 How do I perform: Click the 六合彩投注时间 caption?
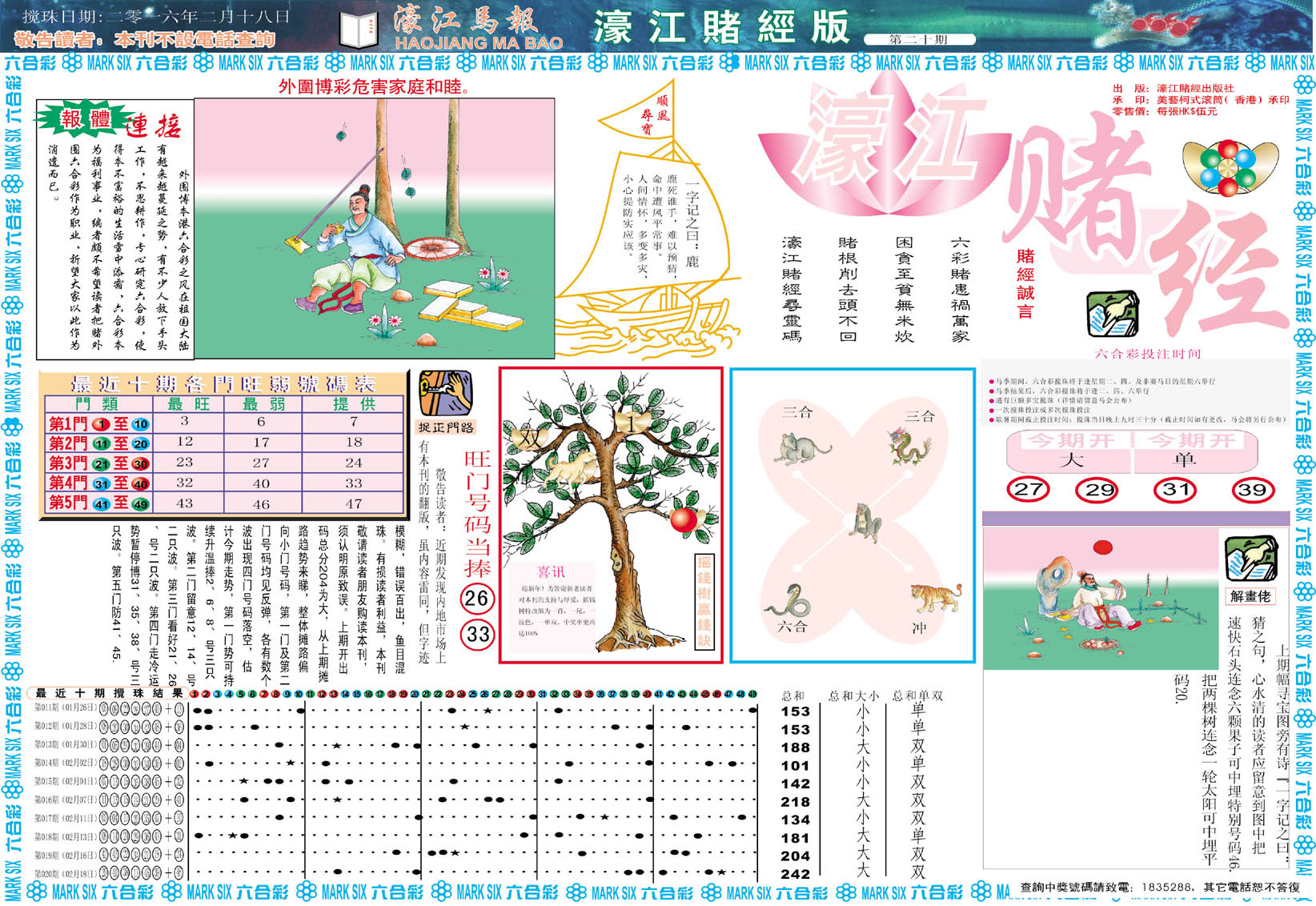pyautogui.click(x=1147, y=353)
